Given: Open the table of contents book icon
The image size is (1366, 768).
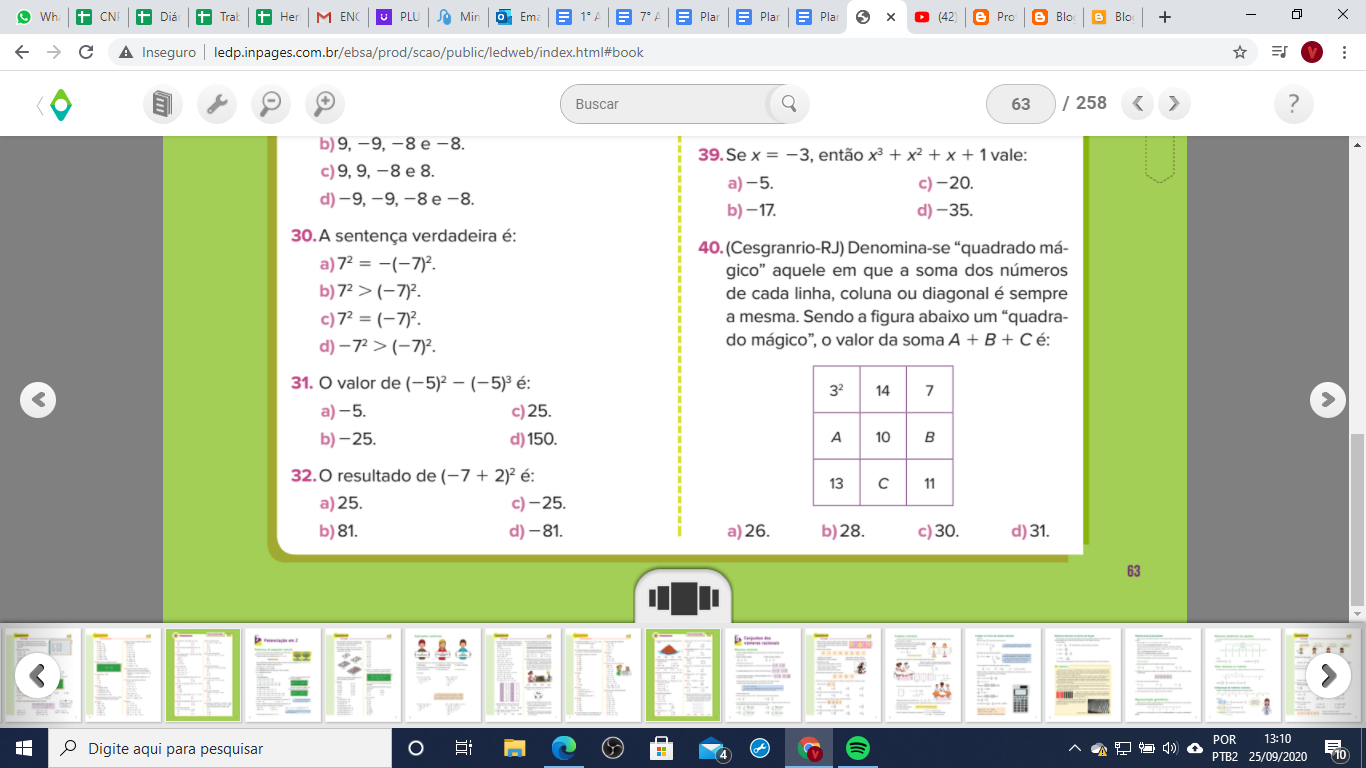Looking at the screenshot, I should pos(163,104).
